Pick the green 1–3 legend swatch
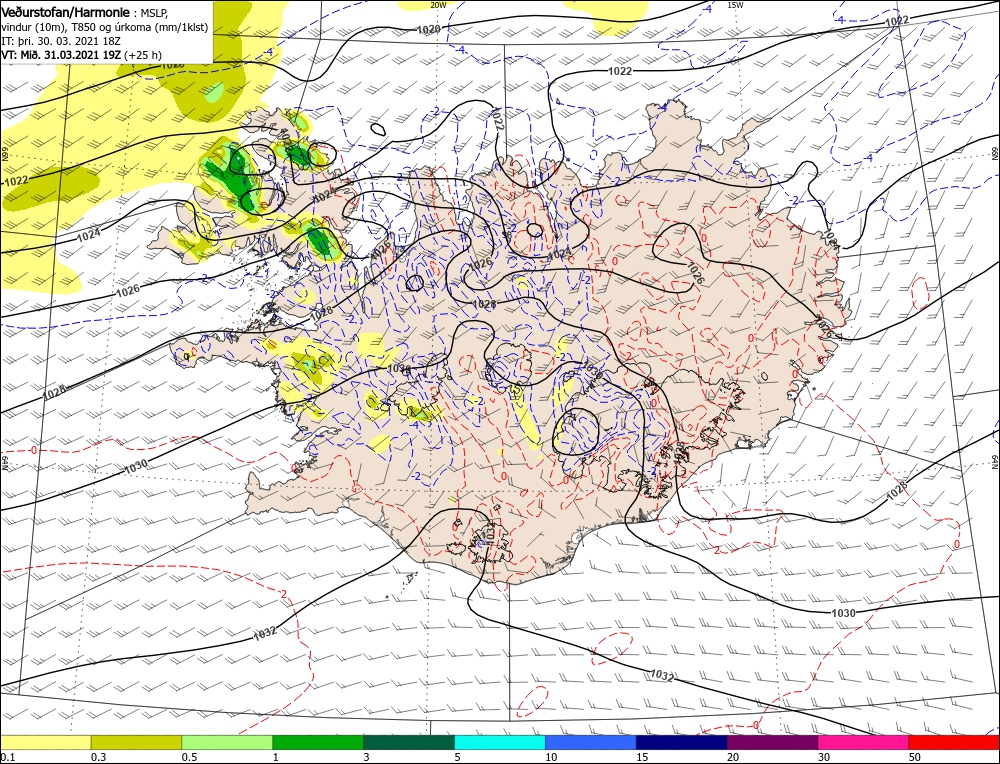 coord(318,742)
